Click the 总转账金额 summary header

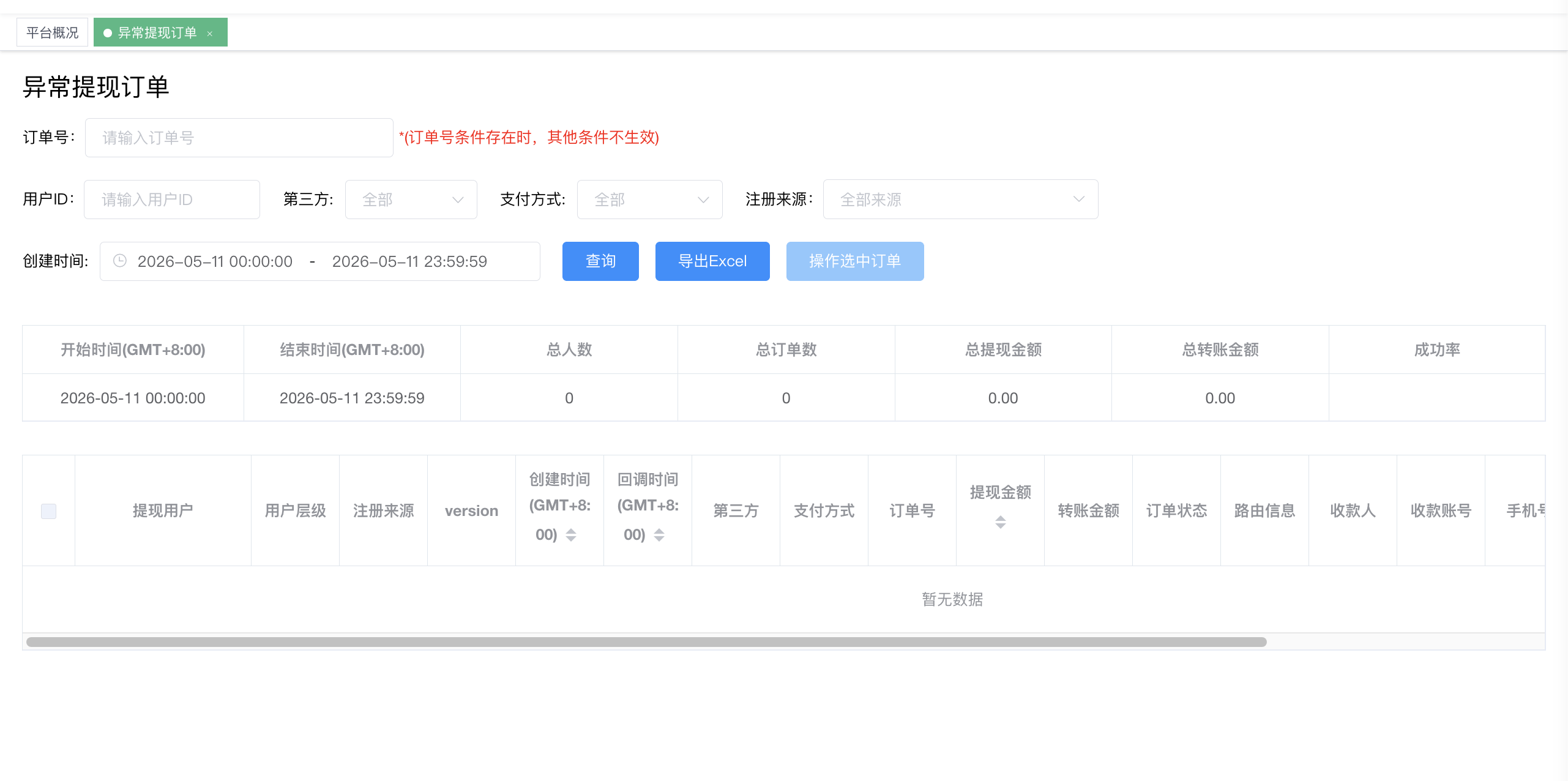coord(1220,349)
